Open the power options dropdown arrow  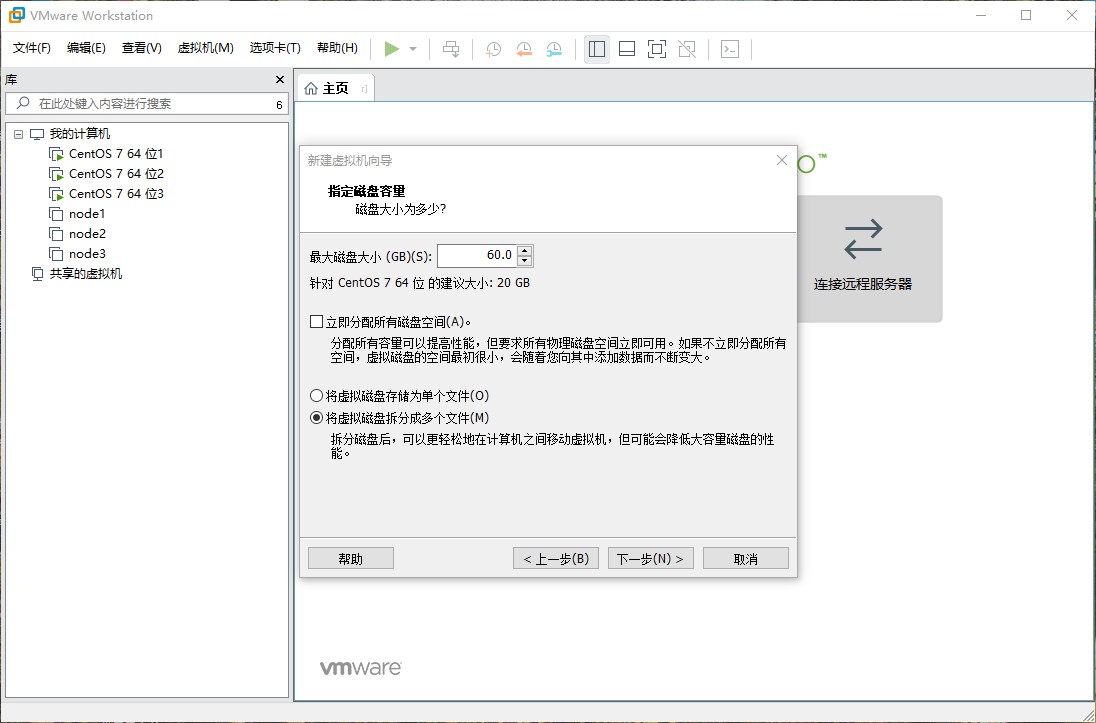click(x=413, y=49)
